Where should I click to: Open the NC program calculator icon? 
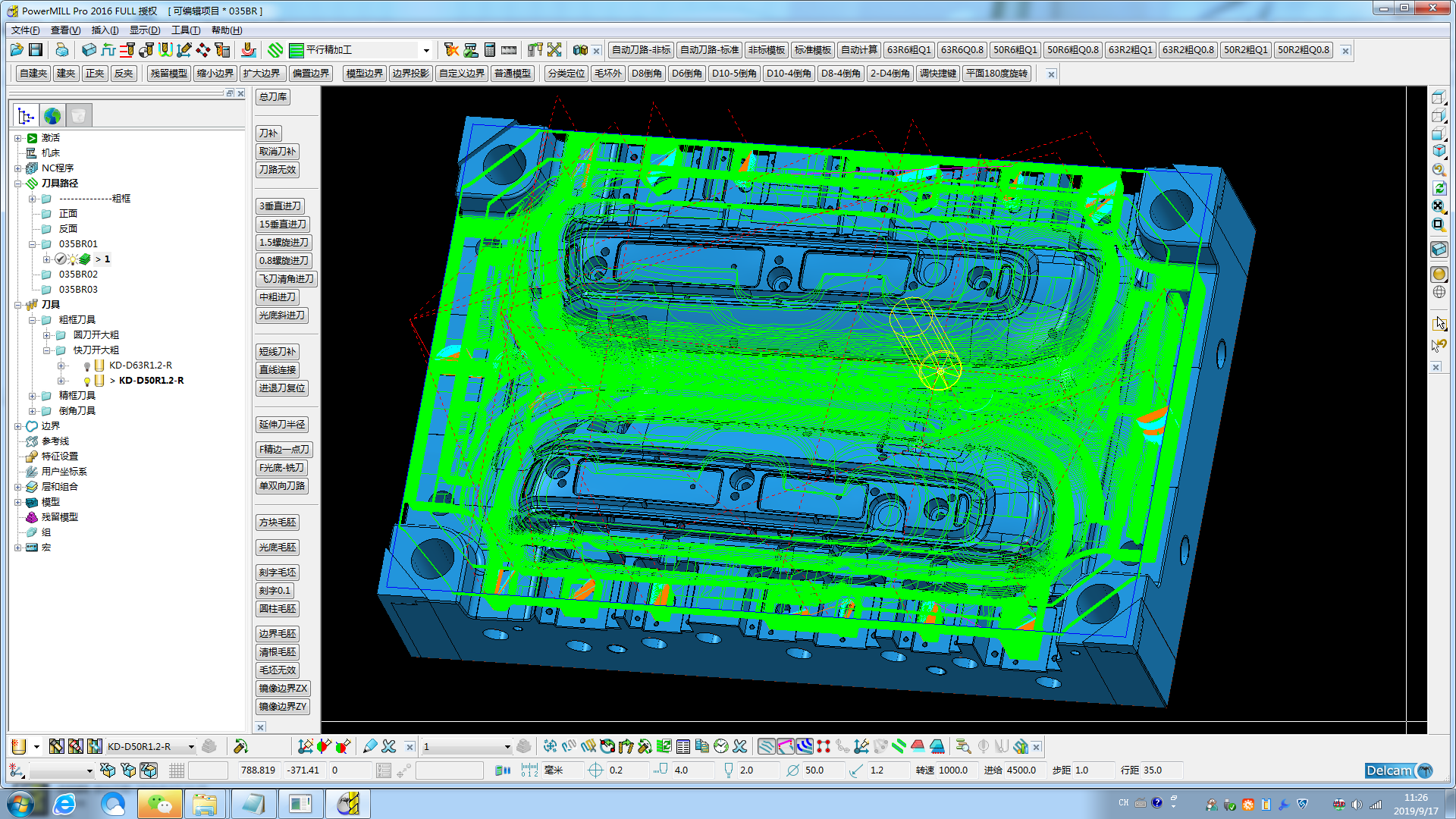(x=490, y=50)
